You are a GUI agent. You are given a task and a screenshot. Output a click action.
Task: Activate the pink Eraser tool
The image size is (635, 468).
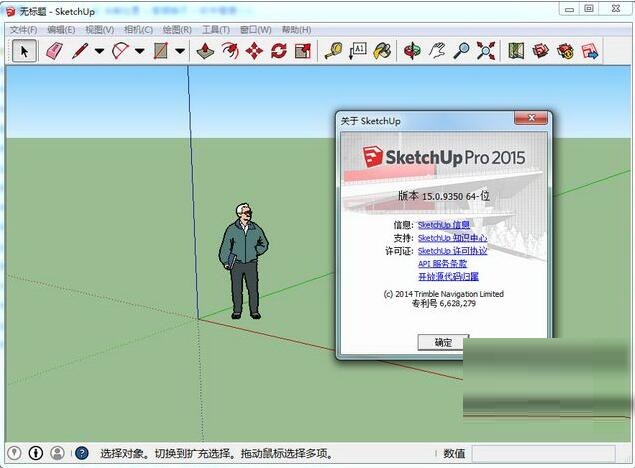(x=53, y=50)
